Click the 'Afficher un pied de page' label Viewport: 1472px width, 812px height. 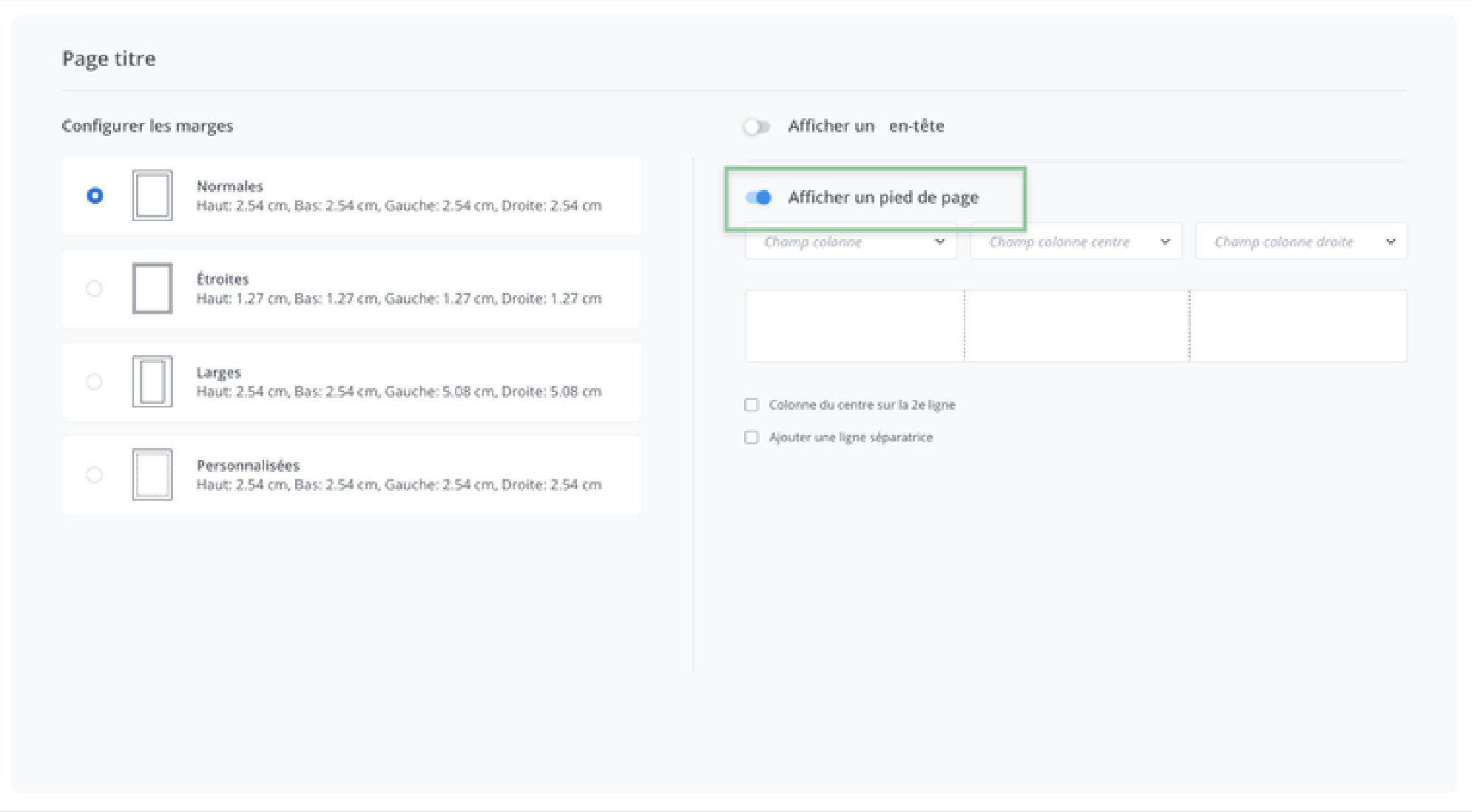[882, 197]
